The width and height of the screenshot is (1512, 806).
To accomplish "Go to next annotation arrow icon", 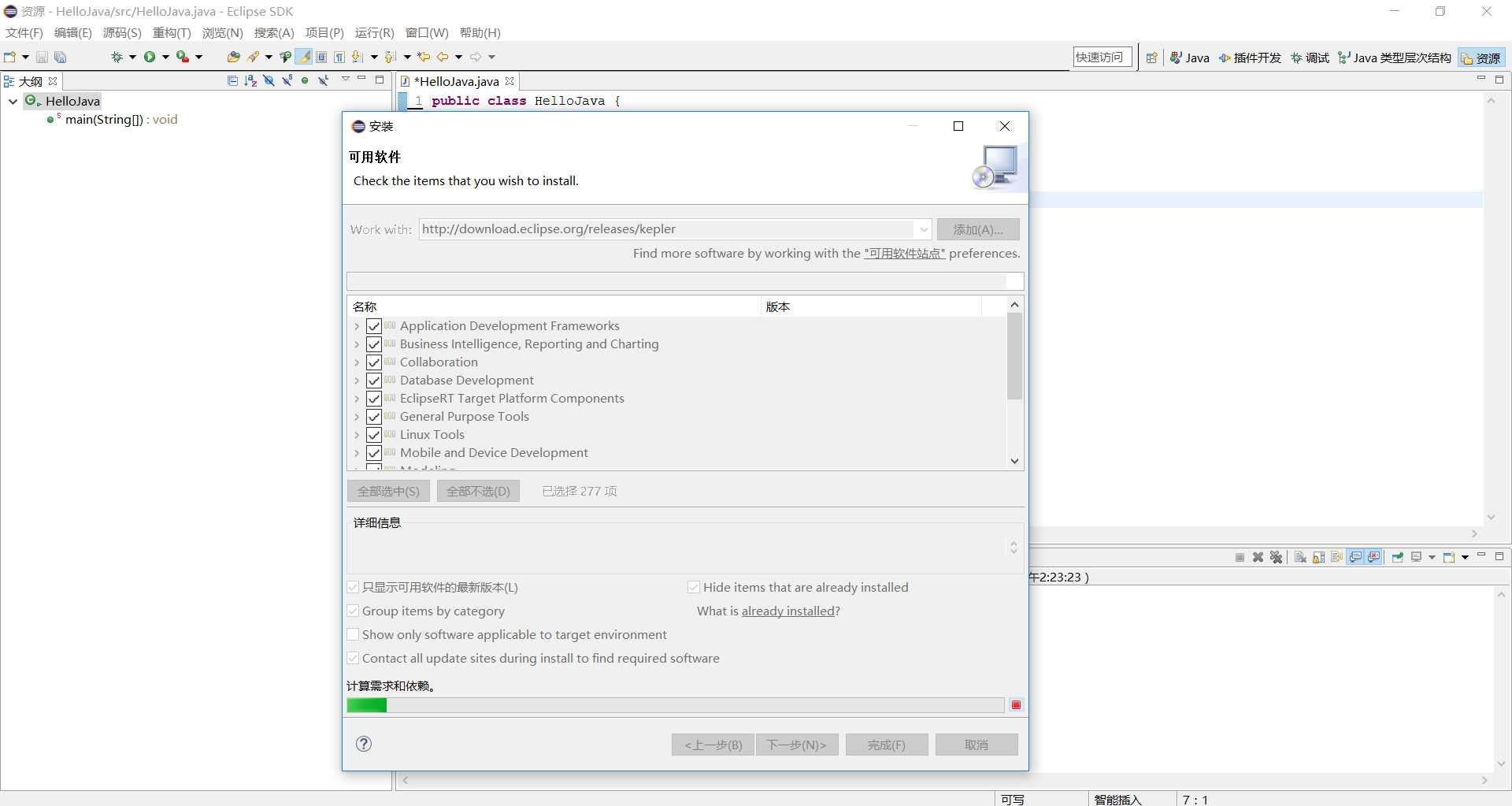I will [x=358, y=57].
